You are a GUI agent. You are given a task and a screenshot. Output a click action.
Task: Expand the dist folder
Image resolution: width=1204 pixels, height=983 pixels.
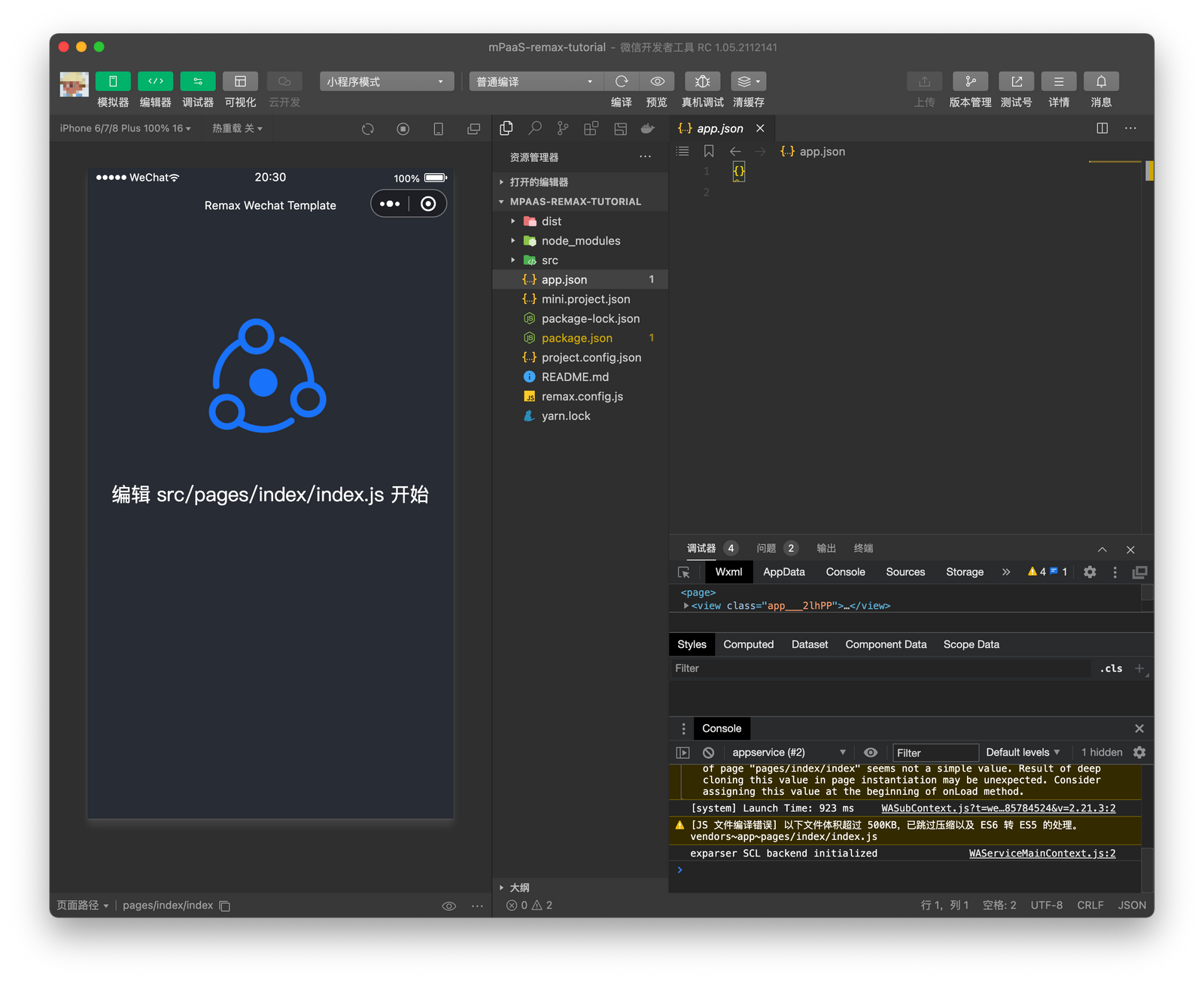[x=580, y=221]
